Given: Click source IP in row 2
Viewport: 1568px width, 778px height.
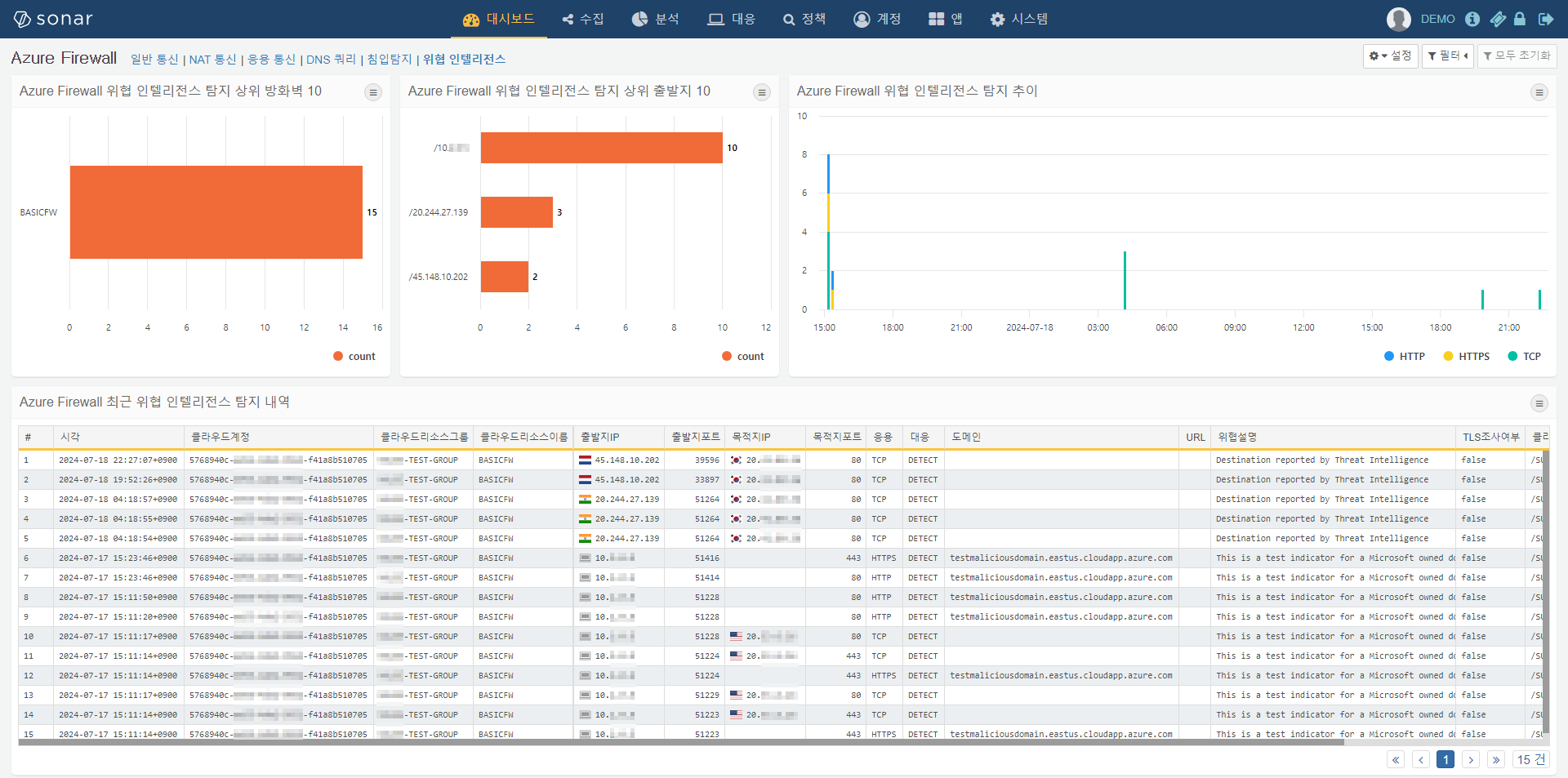Looking at the screenshot, I should 627,480.
